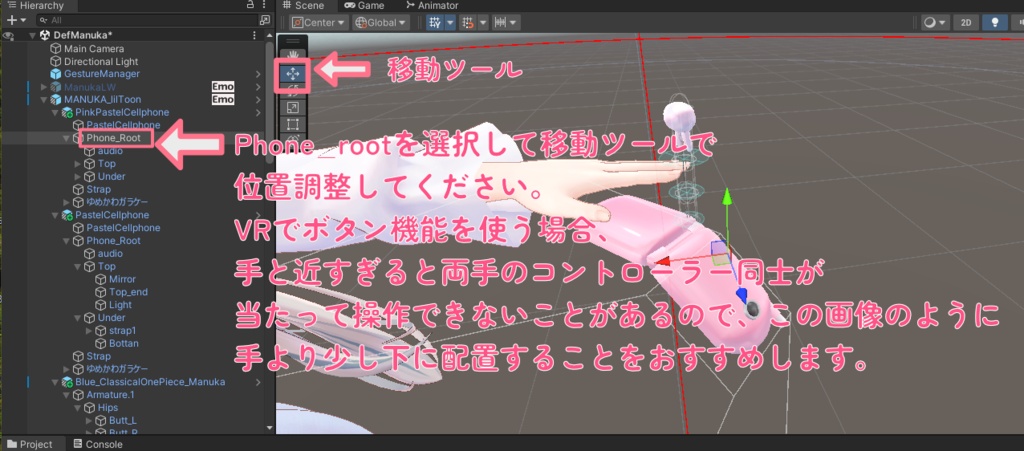Screen dimensions: 1024x451
Task: Click the Hierarchy scroll down arrow
Action: (x=269, y=429)
